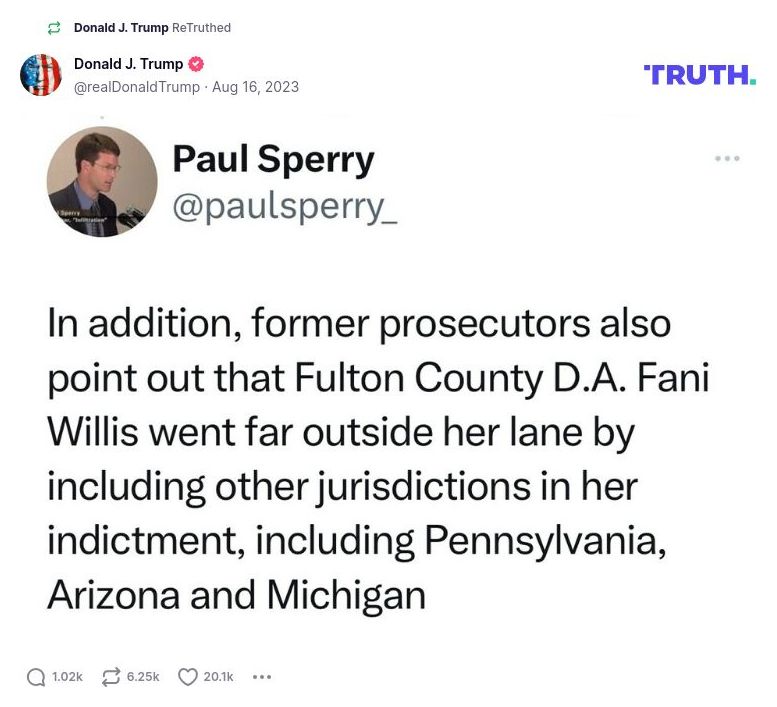This screenshot has height=707, width=777.
Task: Click the @paulsperry_ handle
Action: [284, 206]
